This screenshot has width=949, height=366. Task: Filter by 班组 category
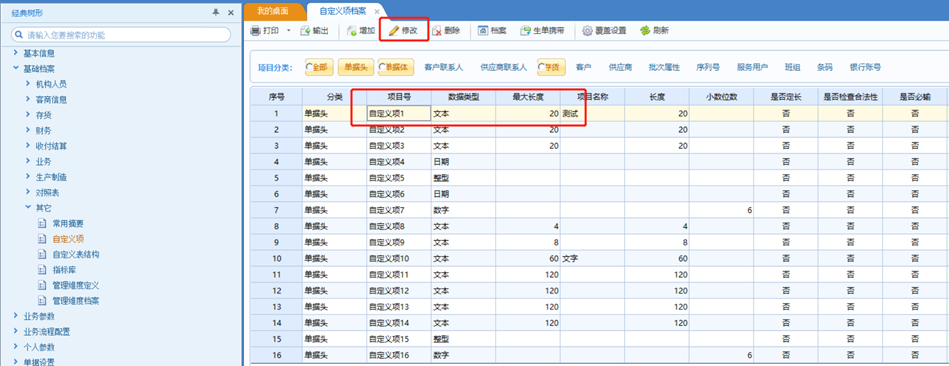[x=792, y=67]
